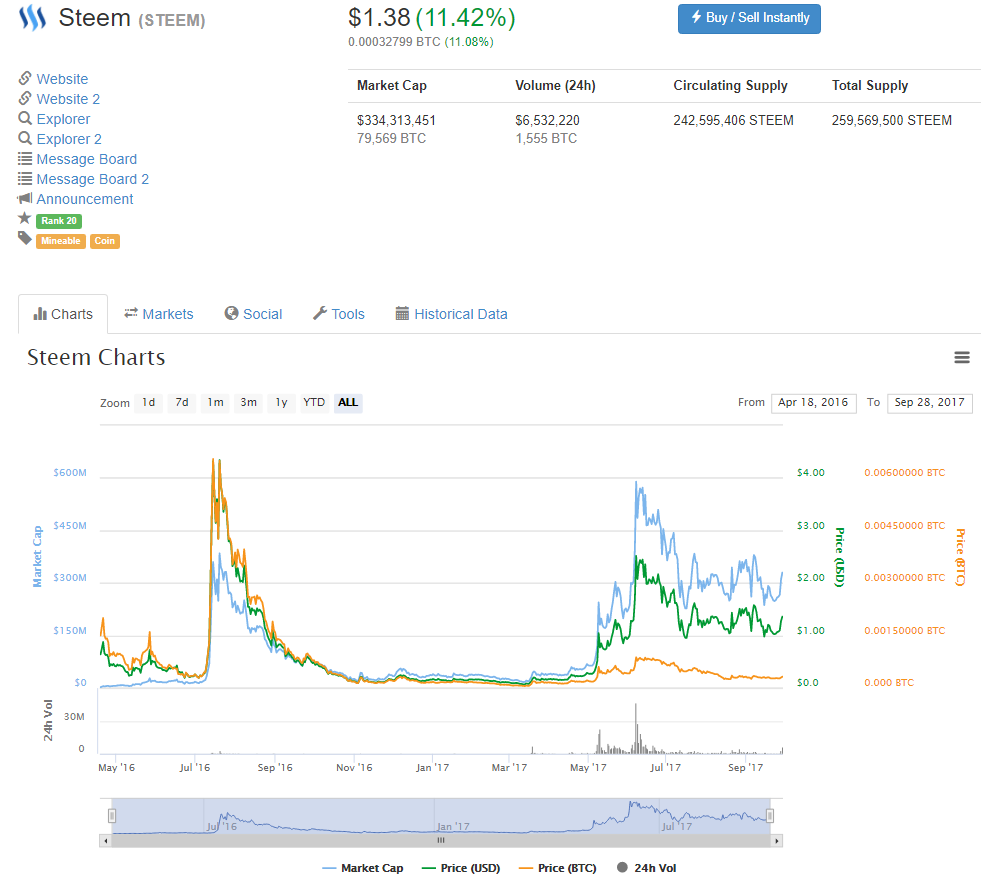987x881 pixels.
Task: Open the Message Board link
Action: (x=86, y=159)
